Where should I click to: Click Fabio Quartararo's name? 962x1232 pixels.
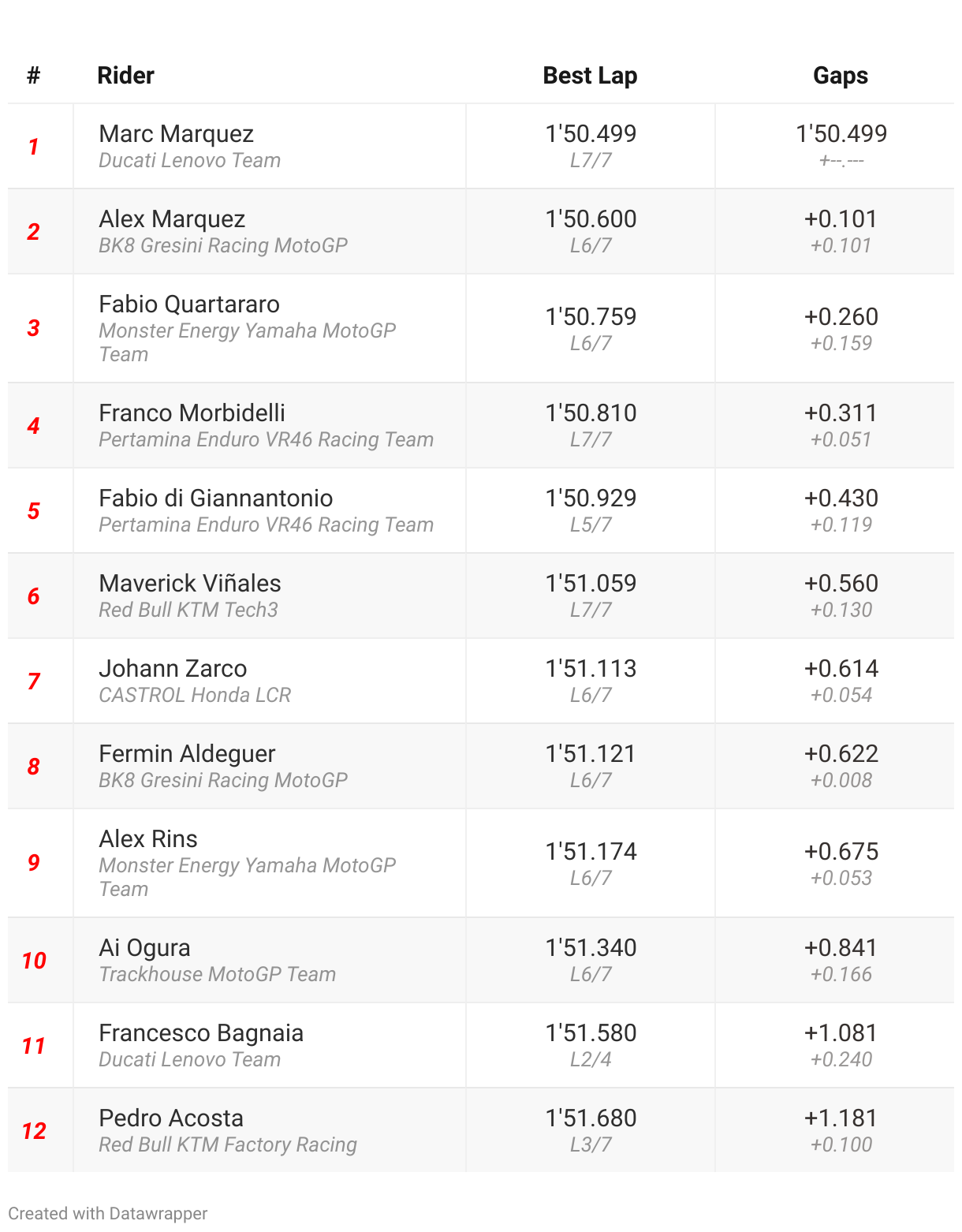click(189, 304)
